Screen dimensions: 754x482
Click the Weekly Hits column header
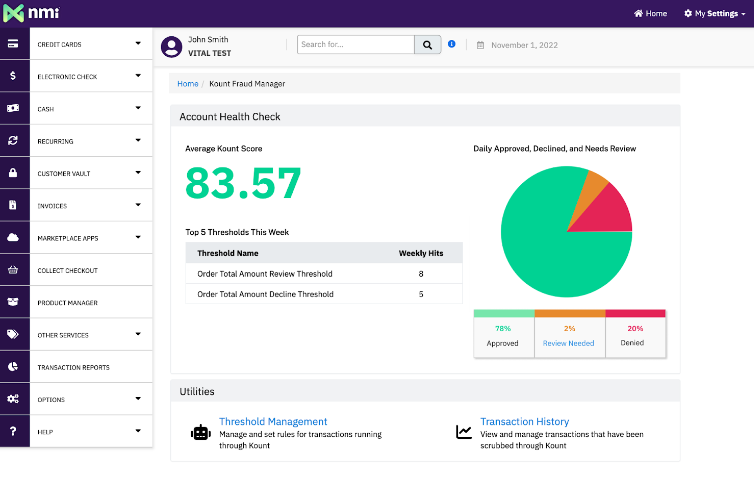click(421, 253)
